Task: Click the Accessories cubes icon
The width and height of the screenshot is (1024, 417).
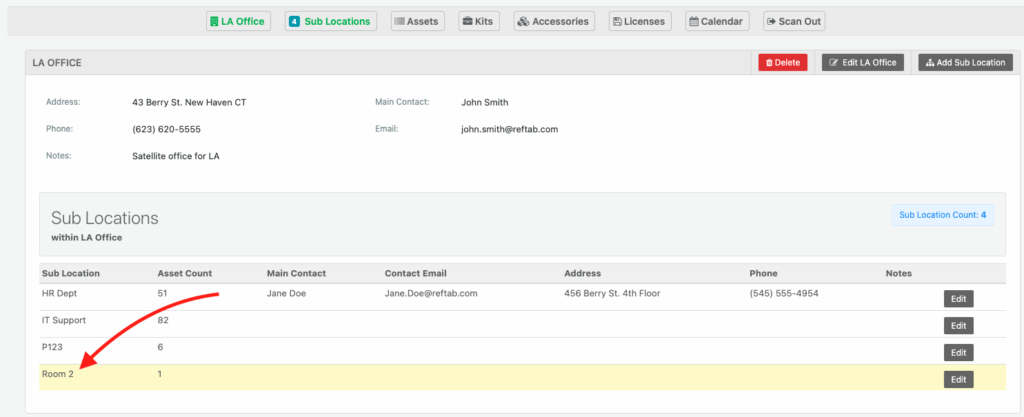Action: [x=523, y=21]
